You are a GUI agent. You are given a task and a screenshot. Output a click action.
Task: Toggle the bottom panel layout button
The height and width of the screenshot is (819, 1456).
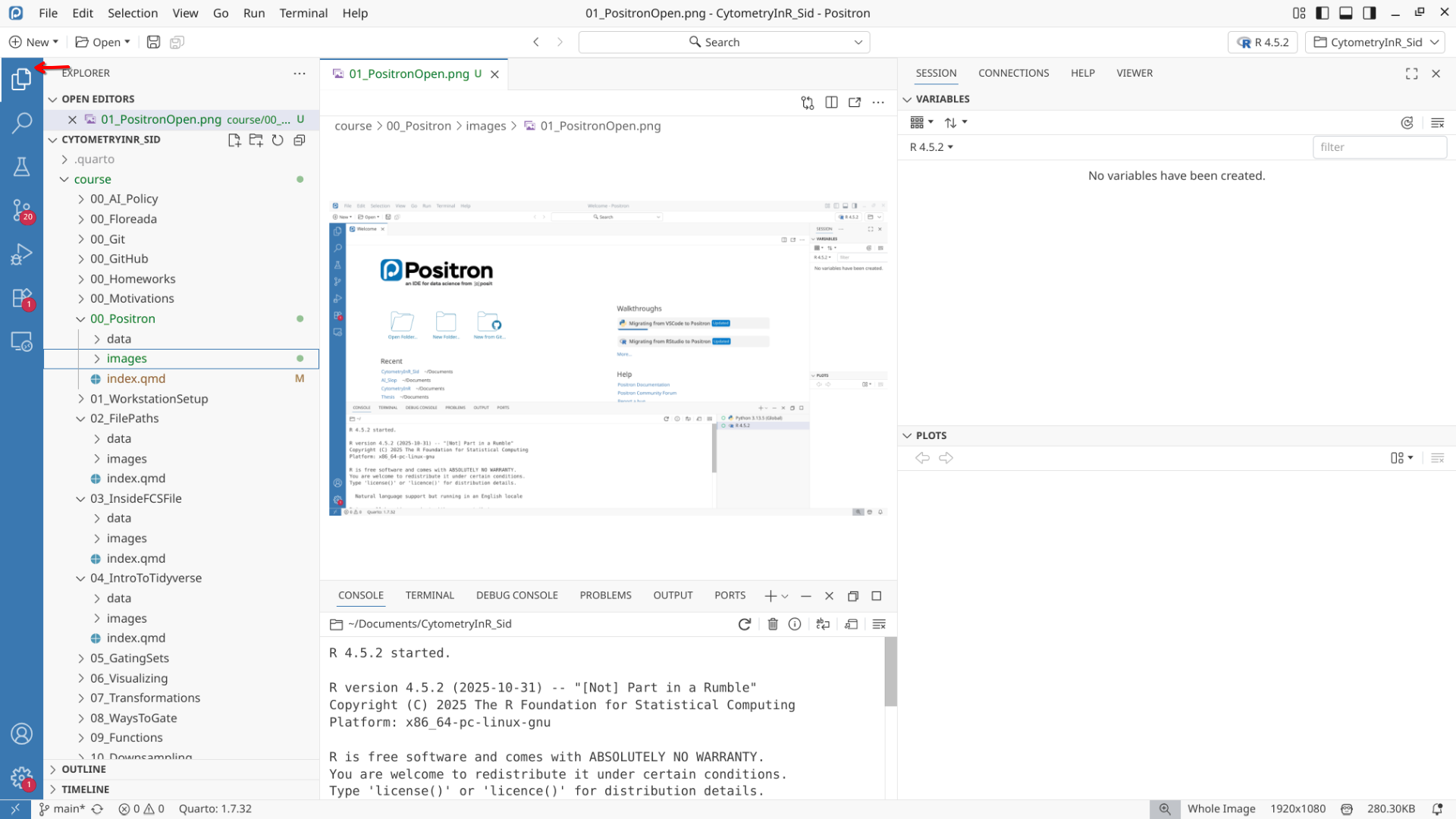(1346, 13)
